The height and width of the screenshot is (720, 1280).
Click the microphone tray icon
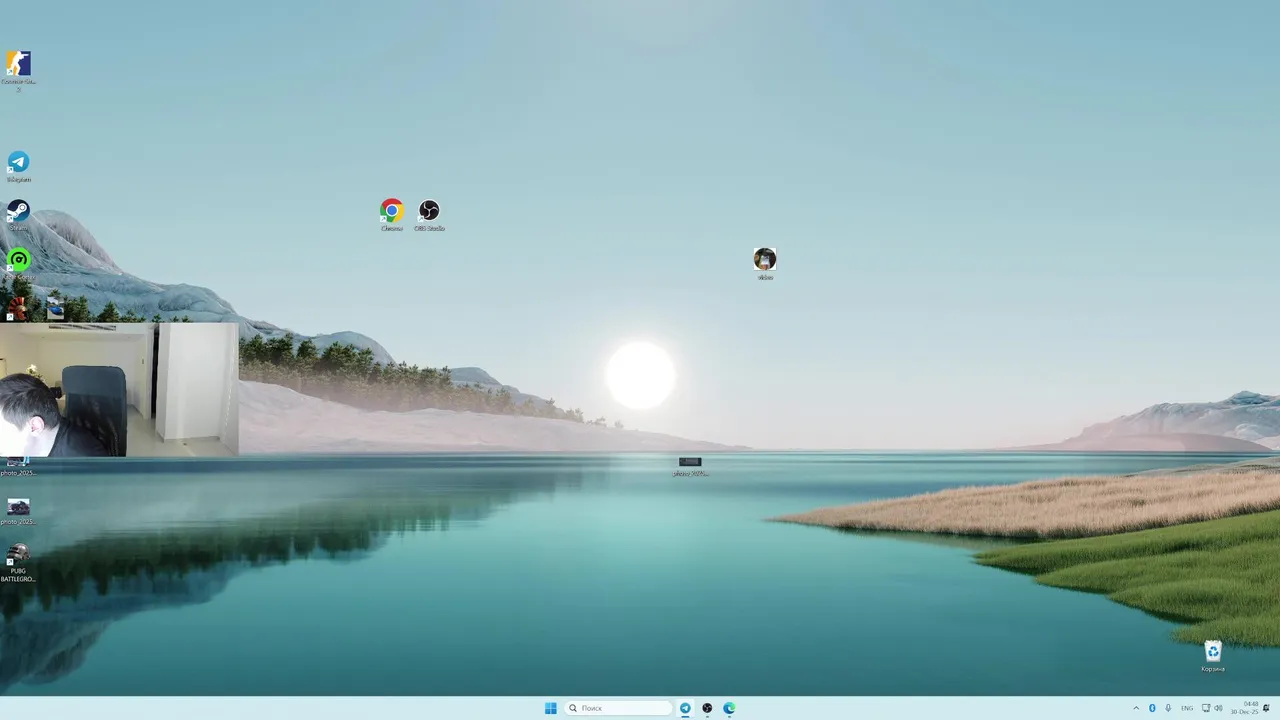(x=1168, y=708)
